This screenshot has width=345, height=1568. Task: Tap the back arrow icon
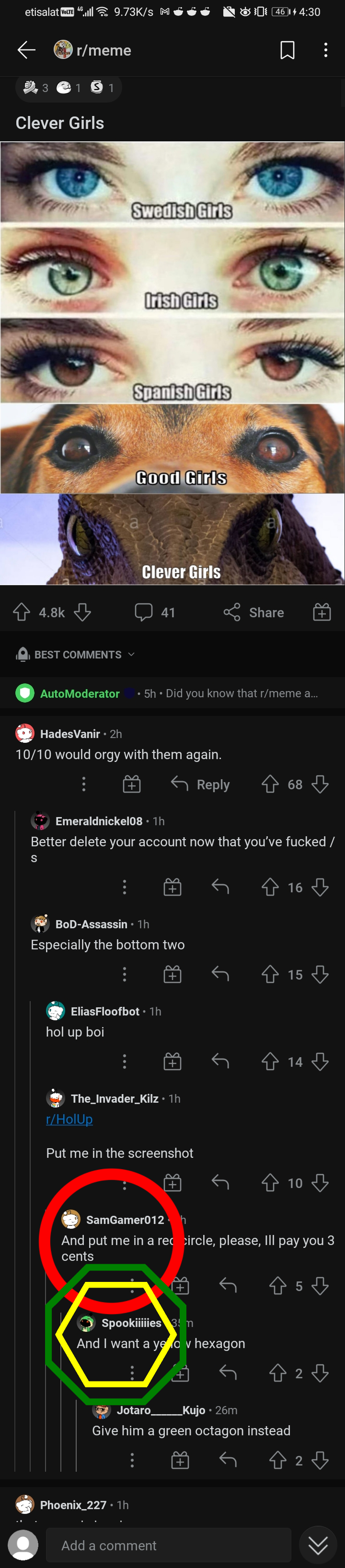pos(26,50)
